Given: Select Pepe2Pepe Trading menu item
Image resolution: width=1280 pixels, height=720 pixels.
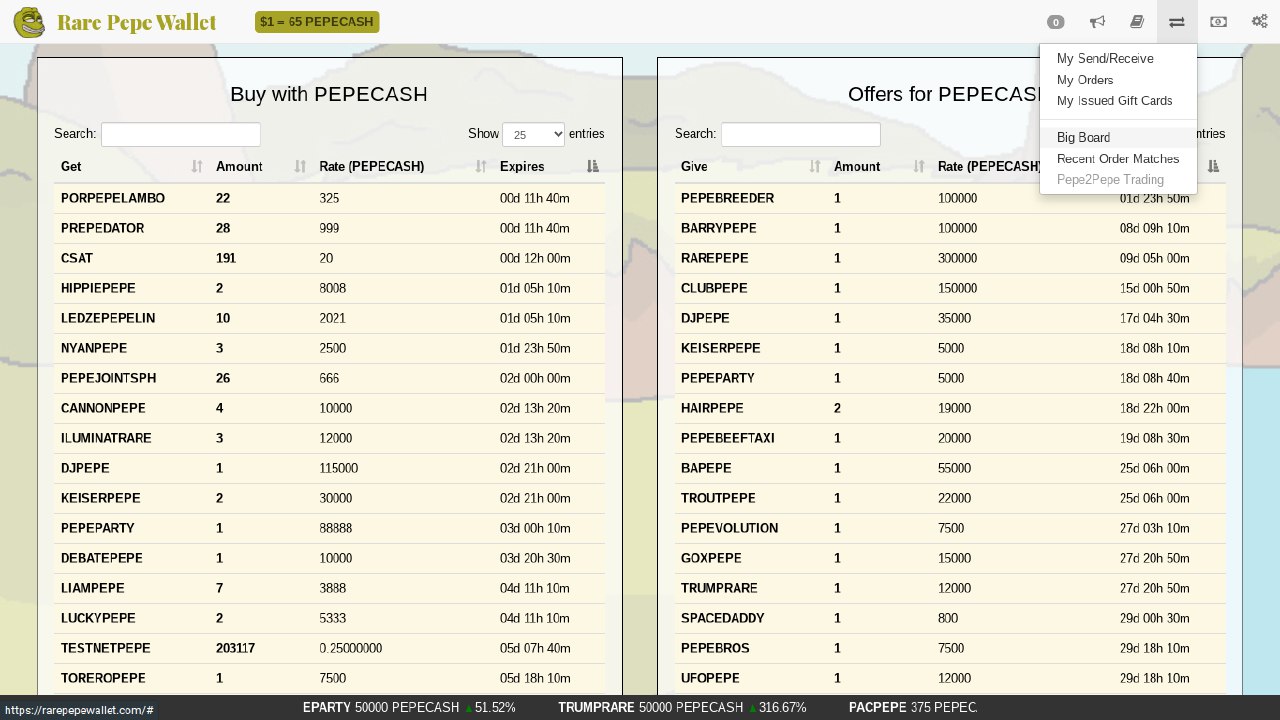Looking at the screenshot, I should (x=1110, y=180).
